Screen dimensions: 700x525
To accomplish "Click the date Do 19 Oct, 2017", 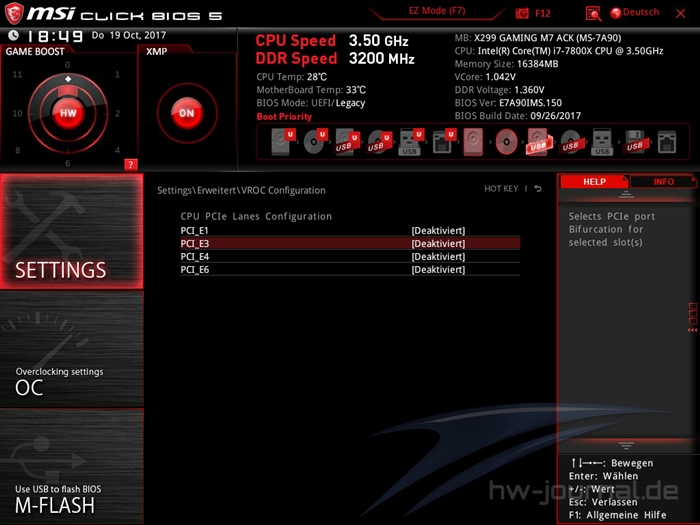I will (129, 35).
